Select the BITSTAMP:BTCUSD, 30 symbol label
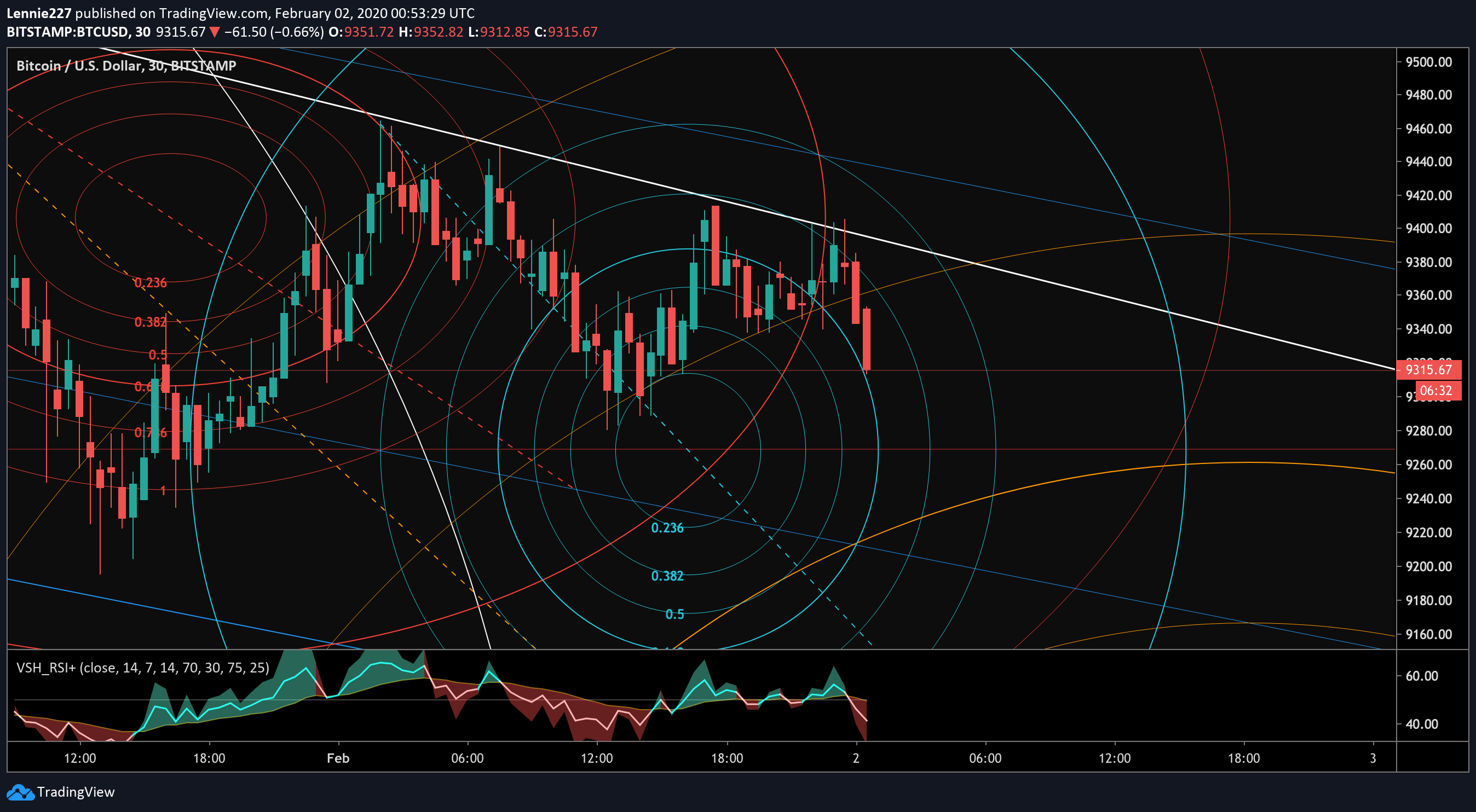This screenshot has height=812, width=1476. (x=78, y=32)
